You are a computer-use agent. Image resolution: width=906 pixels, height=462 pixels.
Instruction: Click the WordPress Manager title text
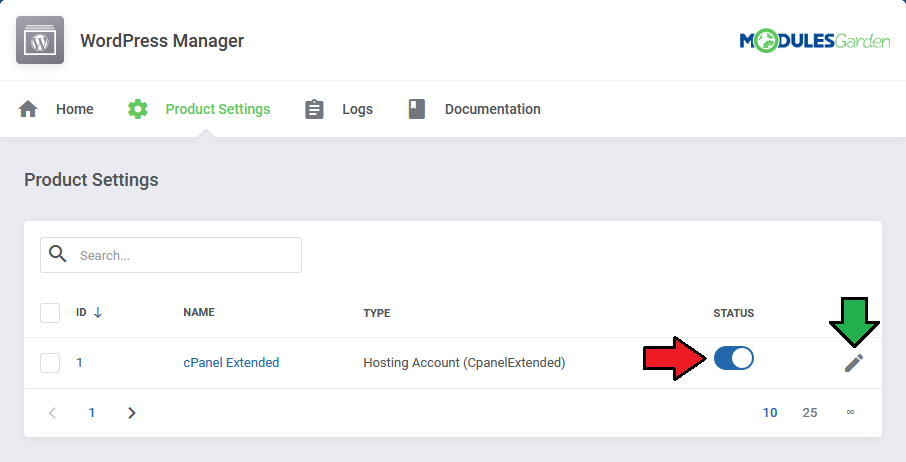click(162, 41)
